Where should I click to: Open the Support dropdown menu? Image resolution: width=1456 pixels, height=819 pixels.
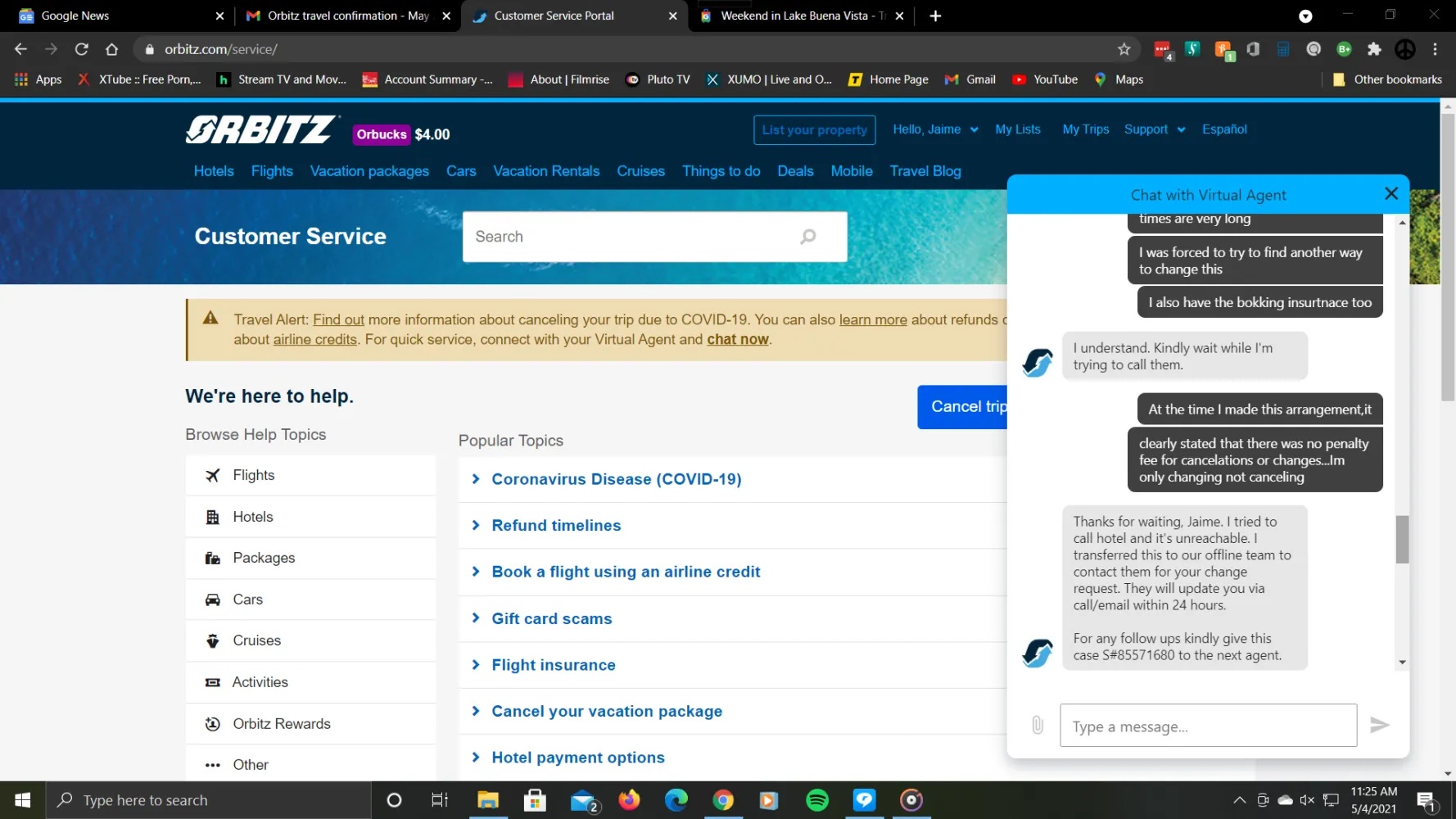pos(1154,129)
